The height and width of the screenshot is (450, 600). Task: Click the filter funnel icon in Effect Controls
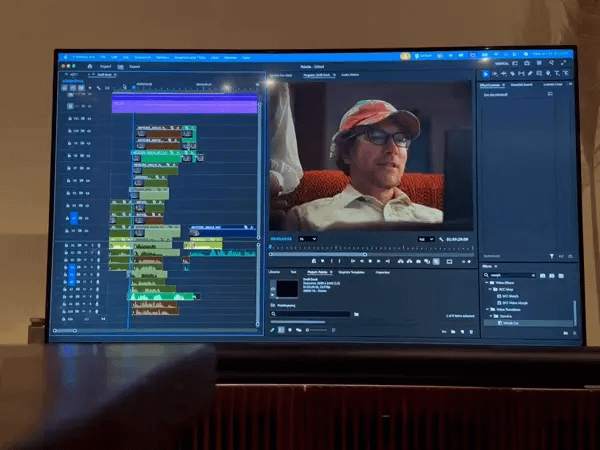click(552, 256)
